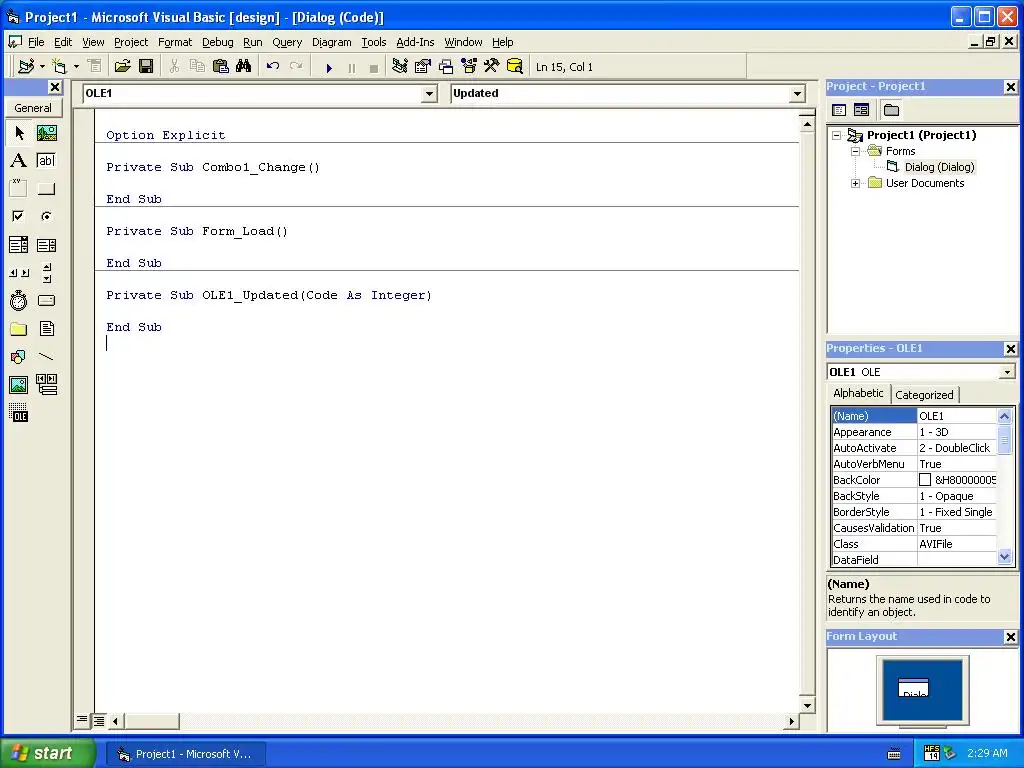Switch to Full Module View at code window bottom
The height and width of the screenshot is (768, 1024).
point(99,721)
